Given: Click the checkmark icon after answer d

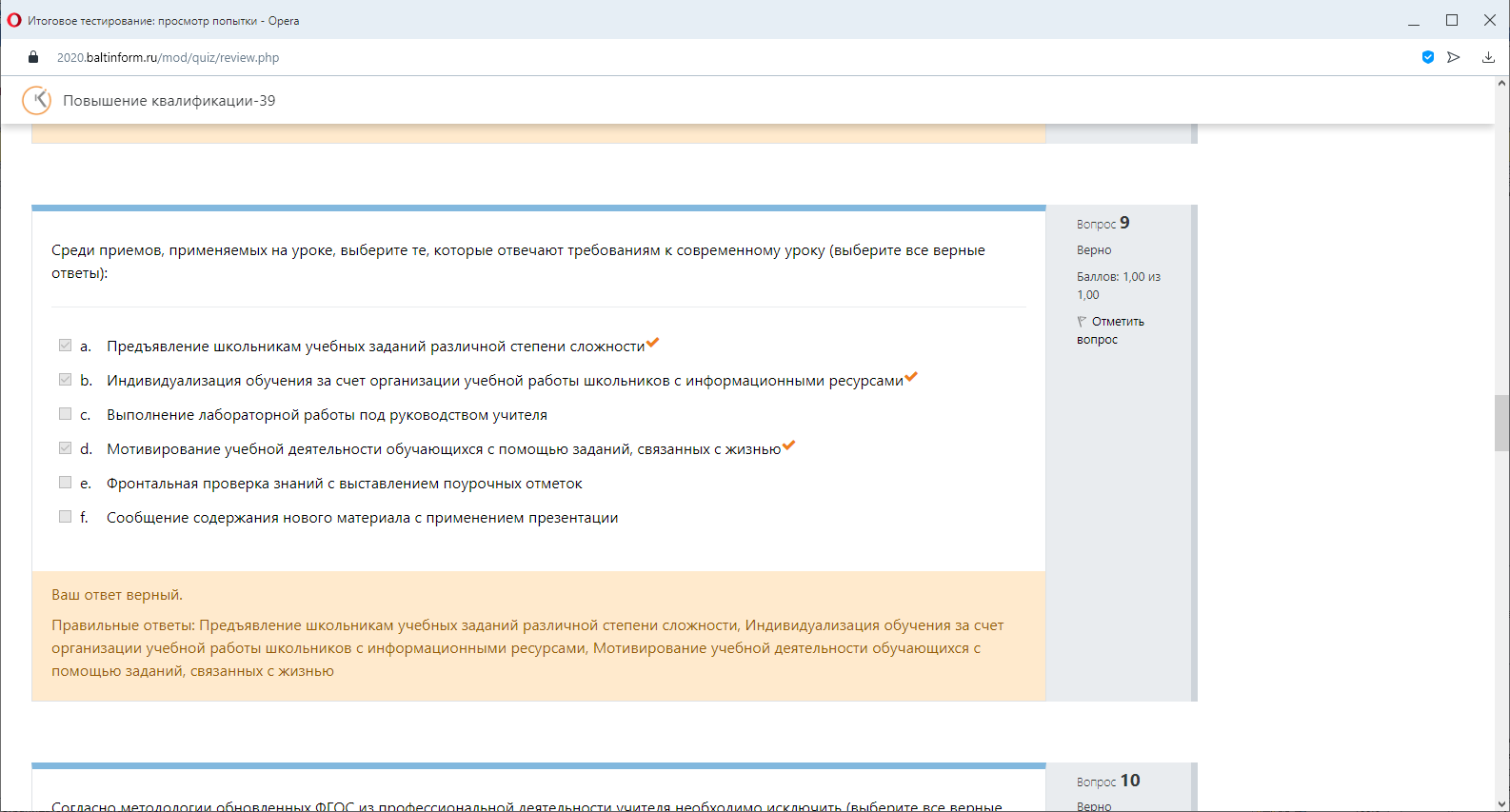Looking at the screenshot, I should coord(788,446).
